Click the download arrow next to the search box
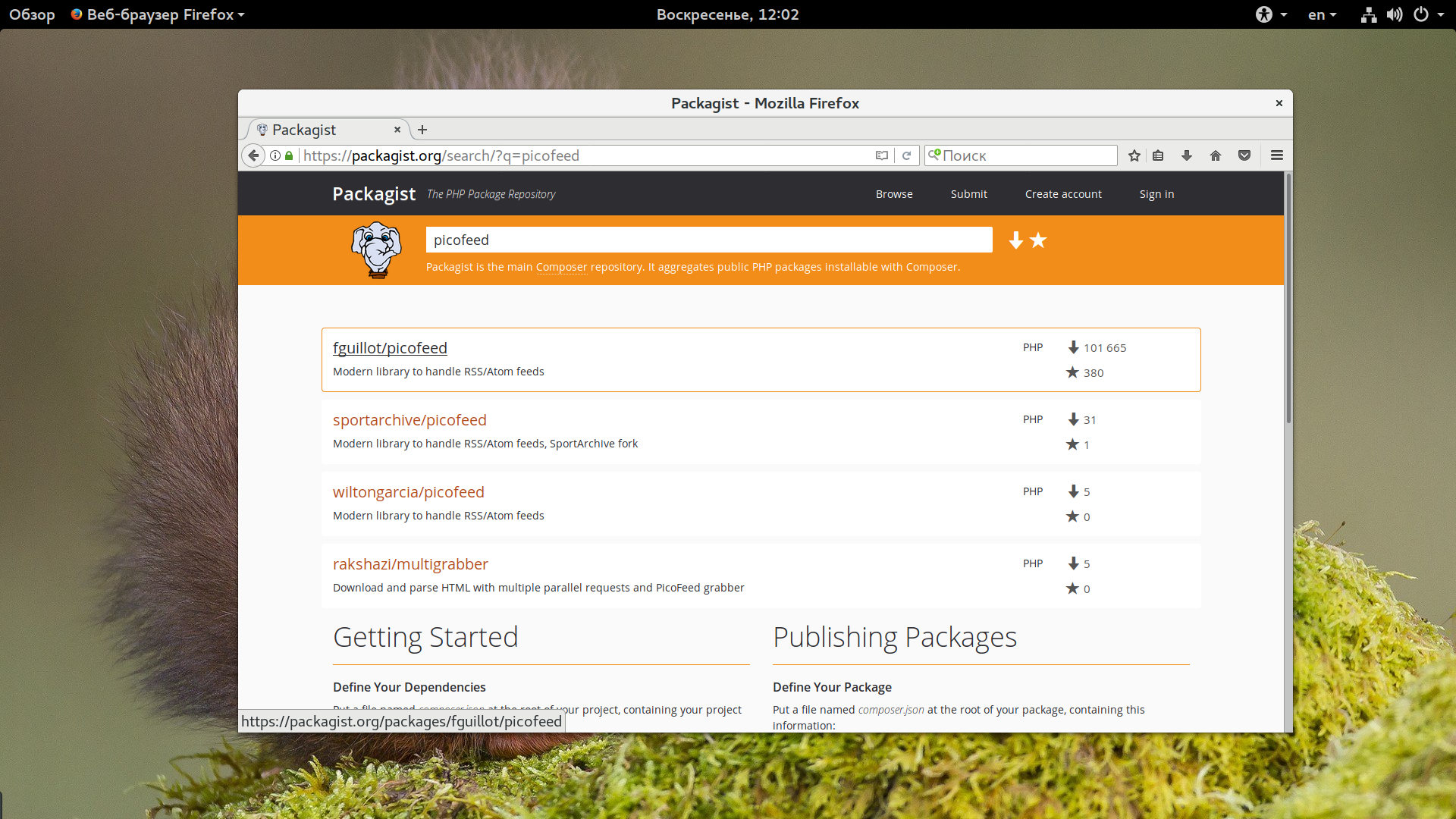The image size is (1456, 819). (1016, 240)
